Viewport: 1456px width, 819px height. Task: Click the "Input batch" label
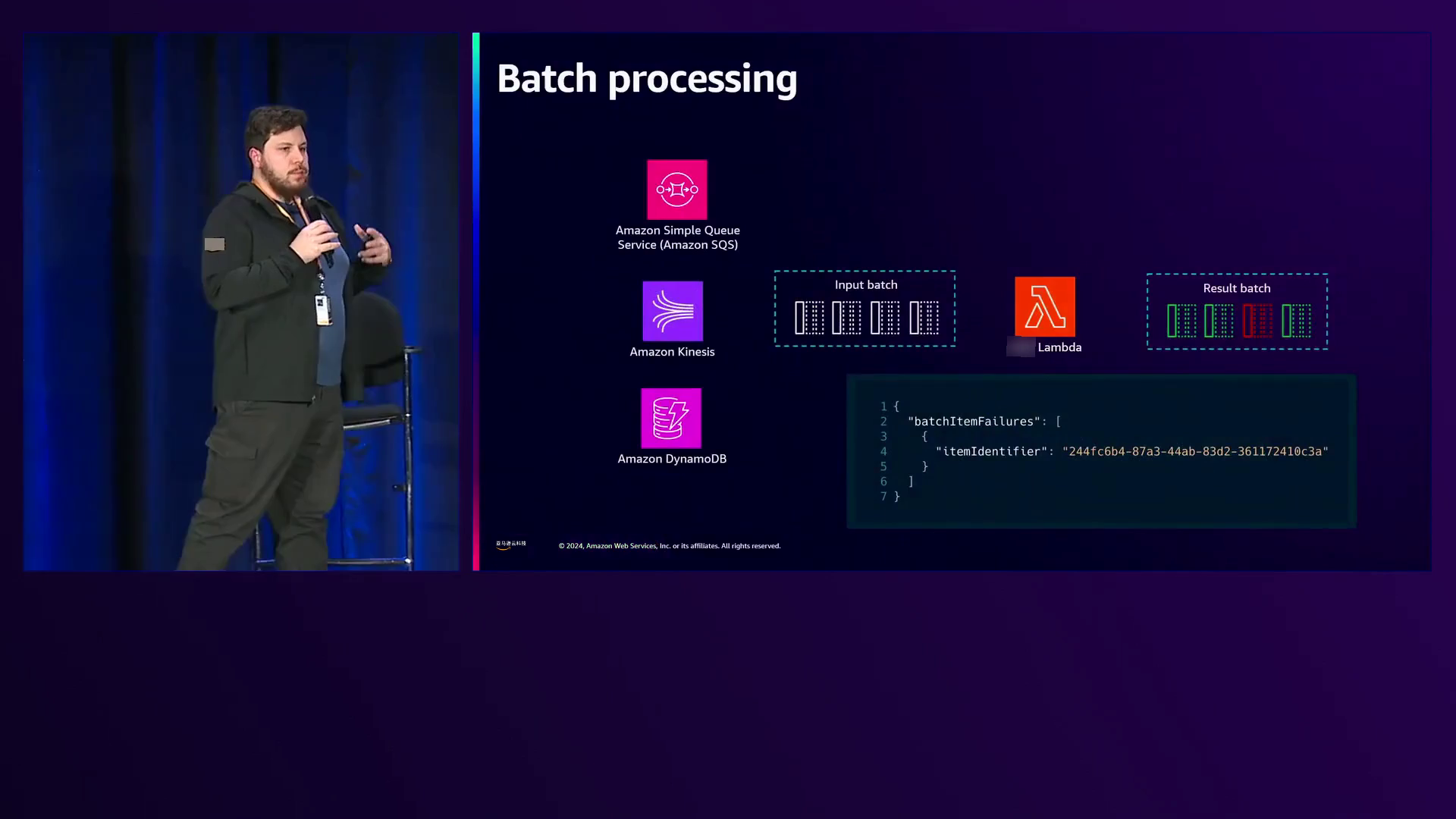pyautogui.click(x=866, y=284)
